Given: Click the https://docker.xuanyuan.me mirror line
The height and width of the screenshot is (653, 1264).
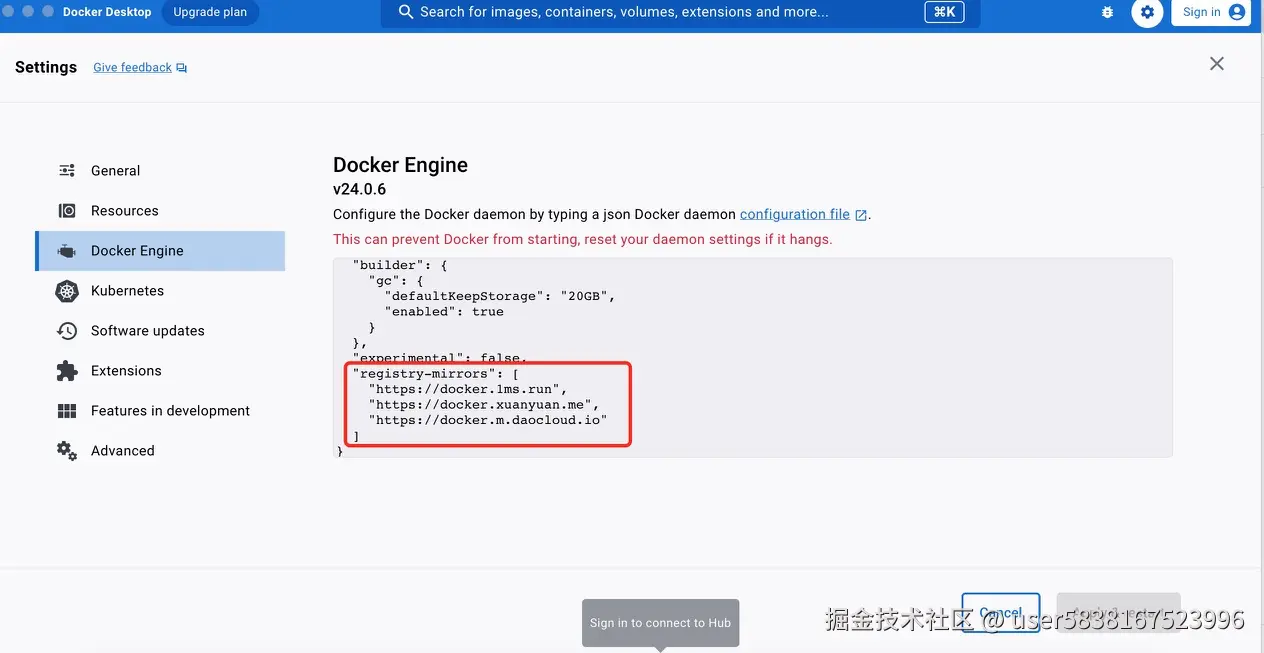Looking at the screenshot, I should (x=484, y=405).
